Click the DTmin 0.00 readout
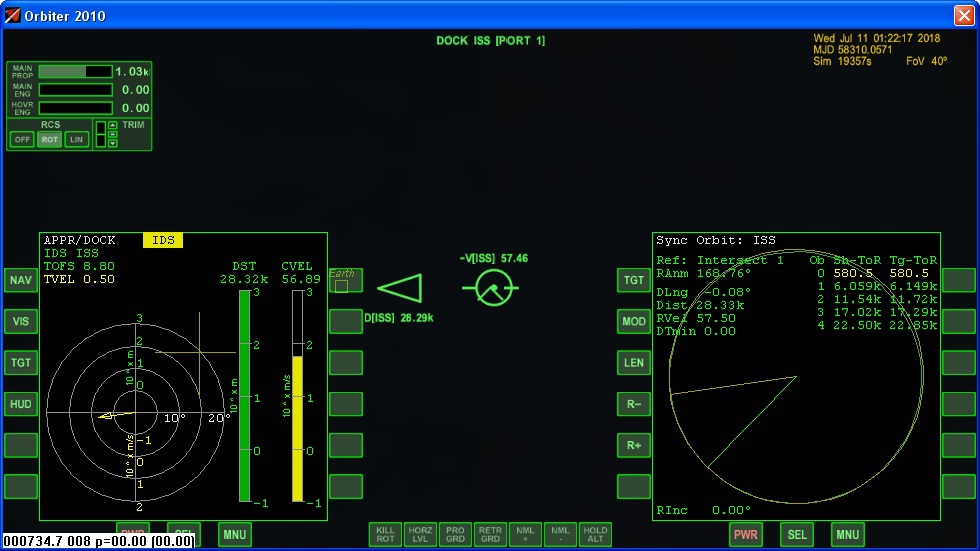The image size is (980, 551). (x=696, y=332)
